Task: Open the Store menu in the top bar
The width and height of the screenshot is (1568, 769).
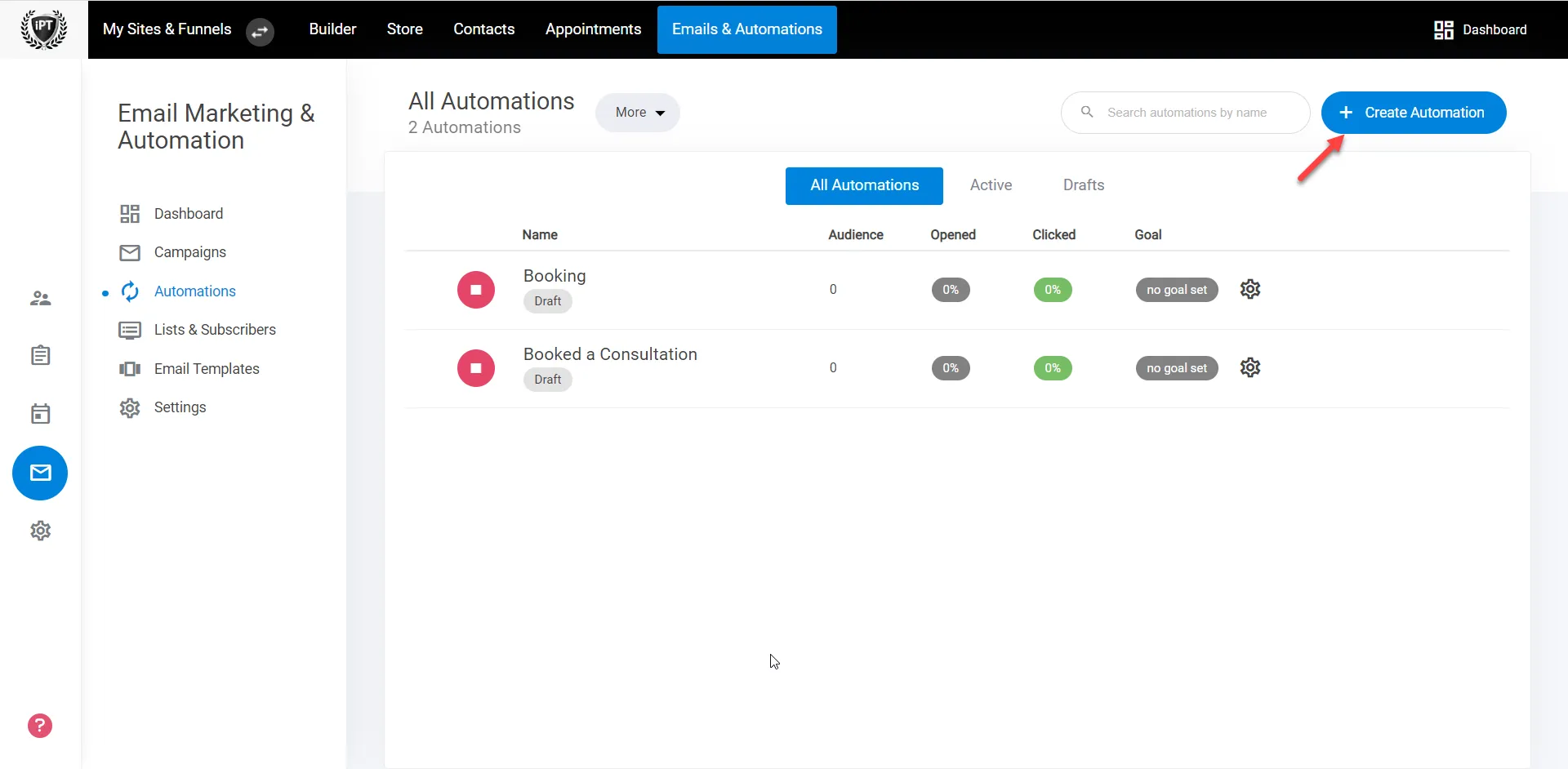Action: tap(404, 29)
